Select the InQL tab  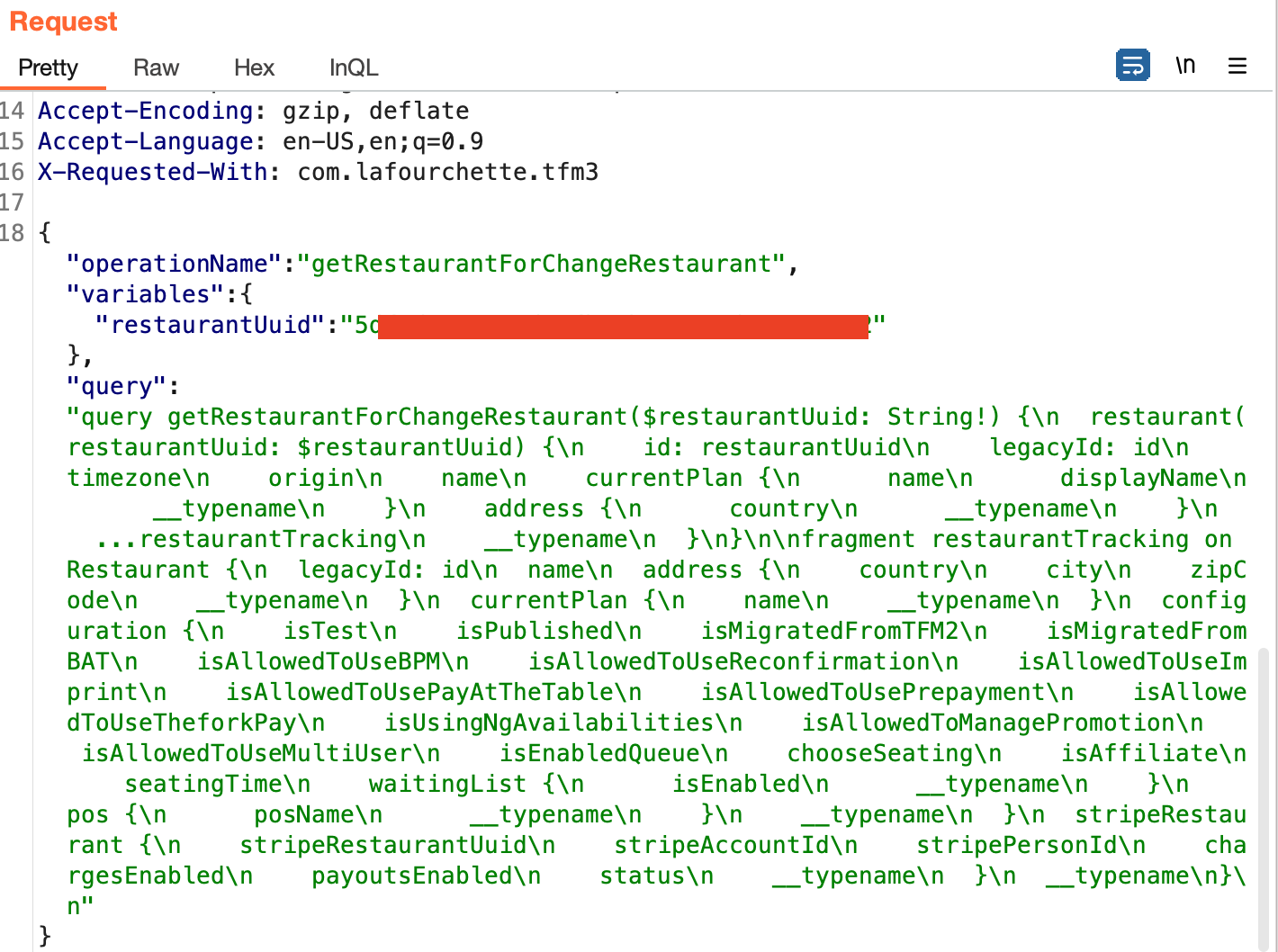[354, 68]
